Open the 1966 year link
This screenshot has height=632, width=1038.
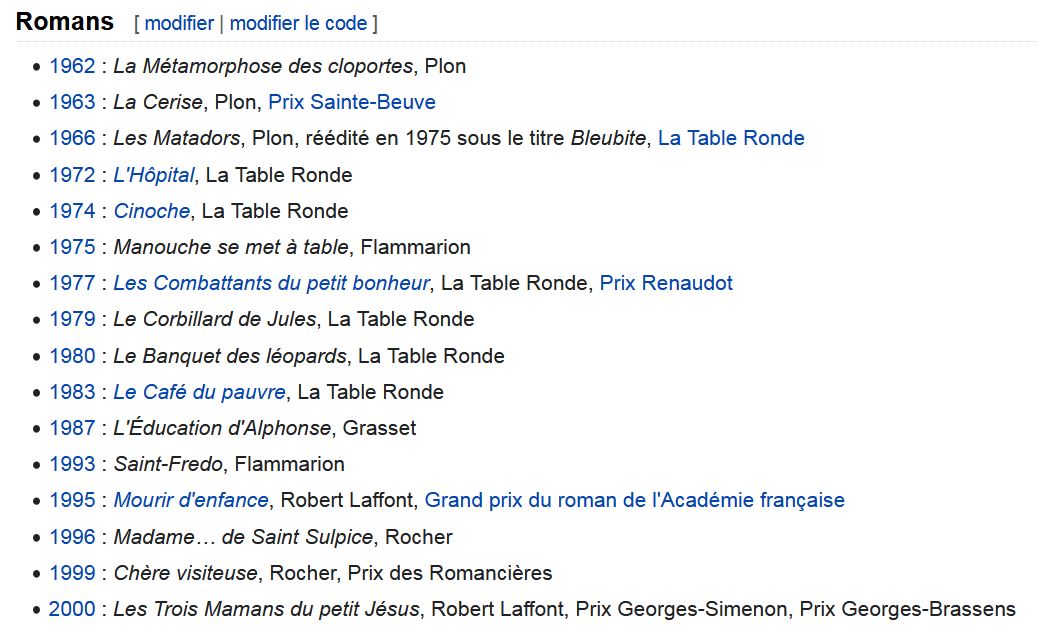[x=72, y=138]
